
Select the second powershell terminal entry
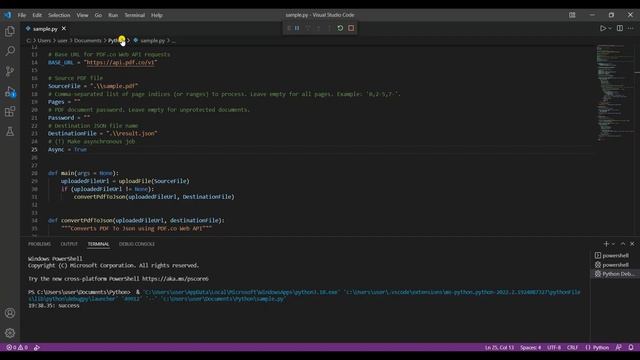click(x=615, y=265)
